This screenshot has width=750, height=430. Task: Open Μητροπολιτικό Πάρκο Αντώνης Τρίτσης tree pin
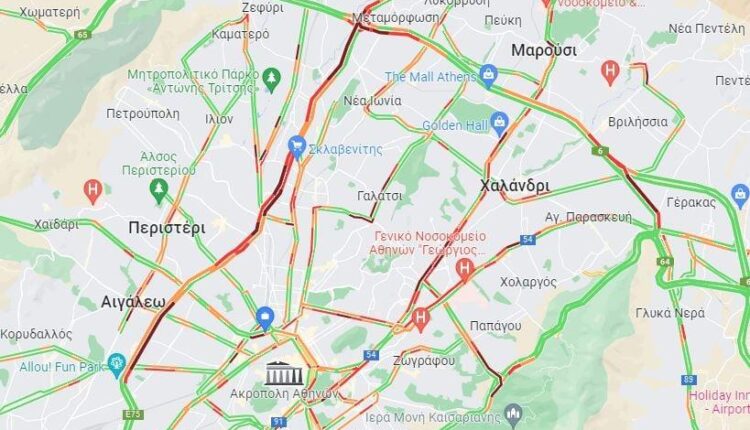pos(272,80)
